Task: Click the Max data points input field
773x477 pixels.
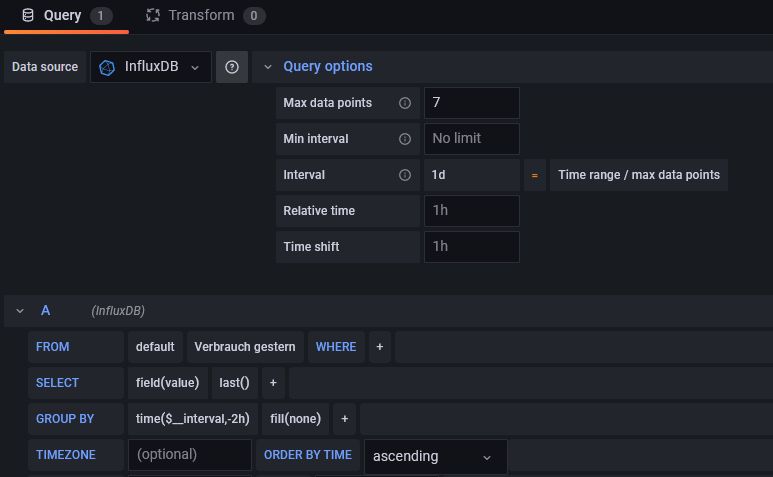Action: click(471, 103)
